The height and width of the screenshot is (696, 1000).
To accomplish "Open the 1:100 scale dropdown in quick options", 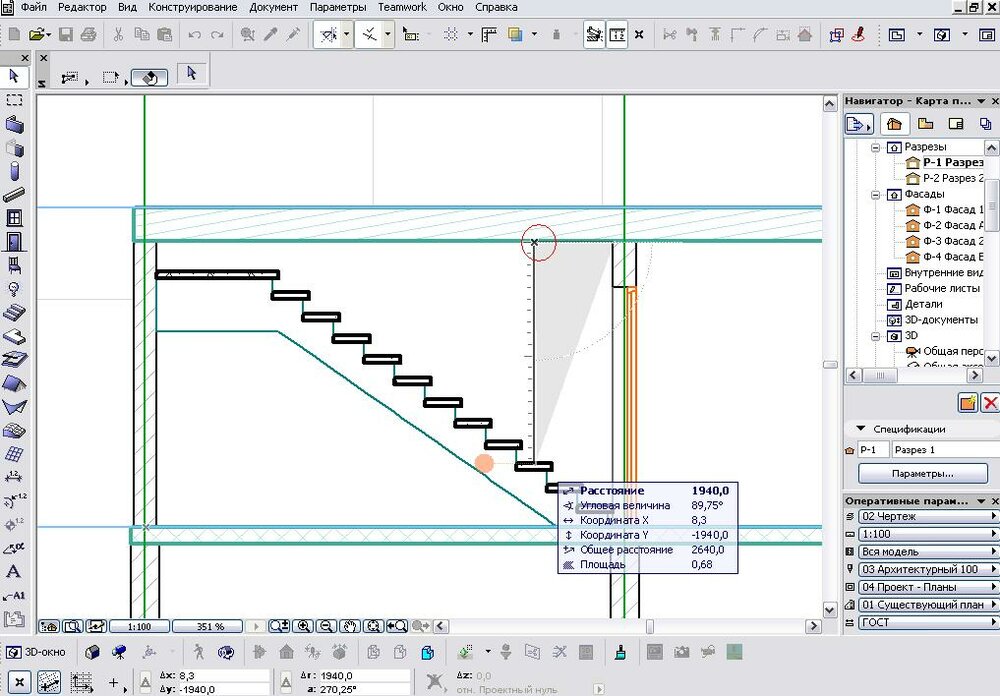I will pos(921,533).
